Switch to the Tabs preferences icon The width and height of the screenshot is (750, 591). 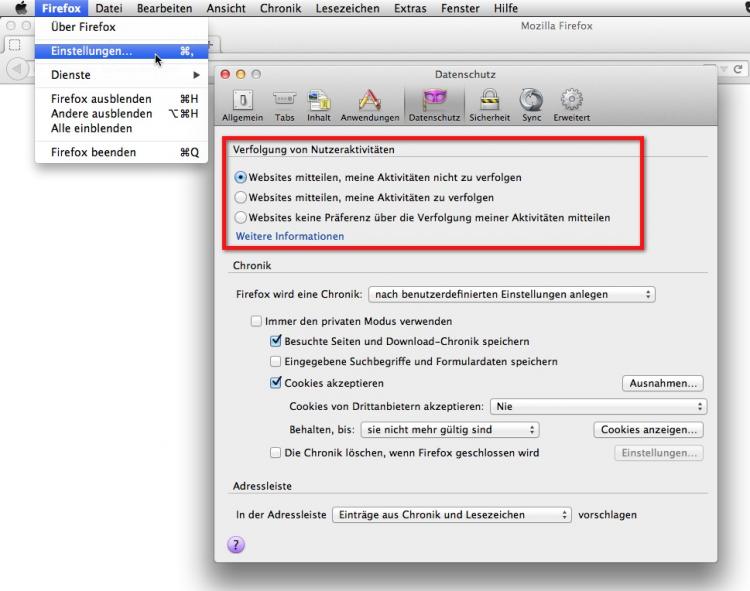tap(284, 104)
